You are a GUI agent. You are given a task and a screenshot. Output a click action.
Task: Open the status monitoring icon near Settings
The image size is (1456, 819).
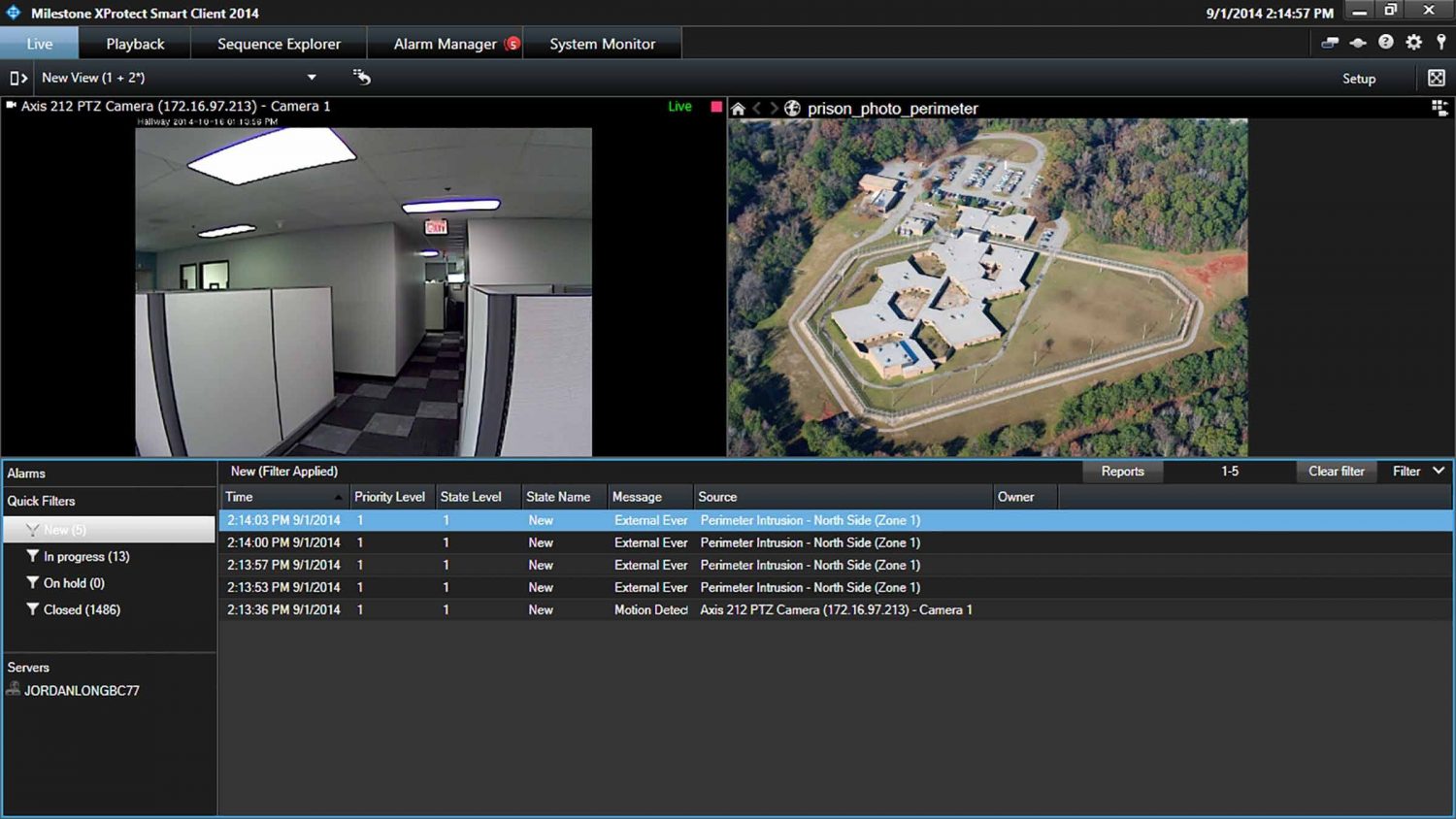tap(1357, 43)
